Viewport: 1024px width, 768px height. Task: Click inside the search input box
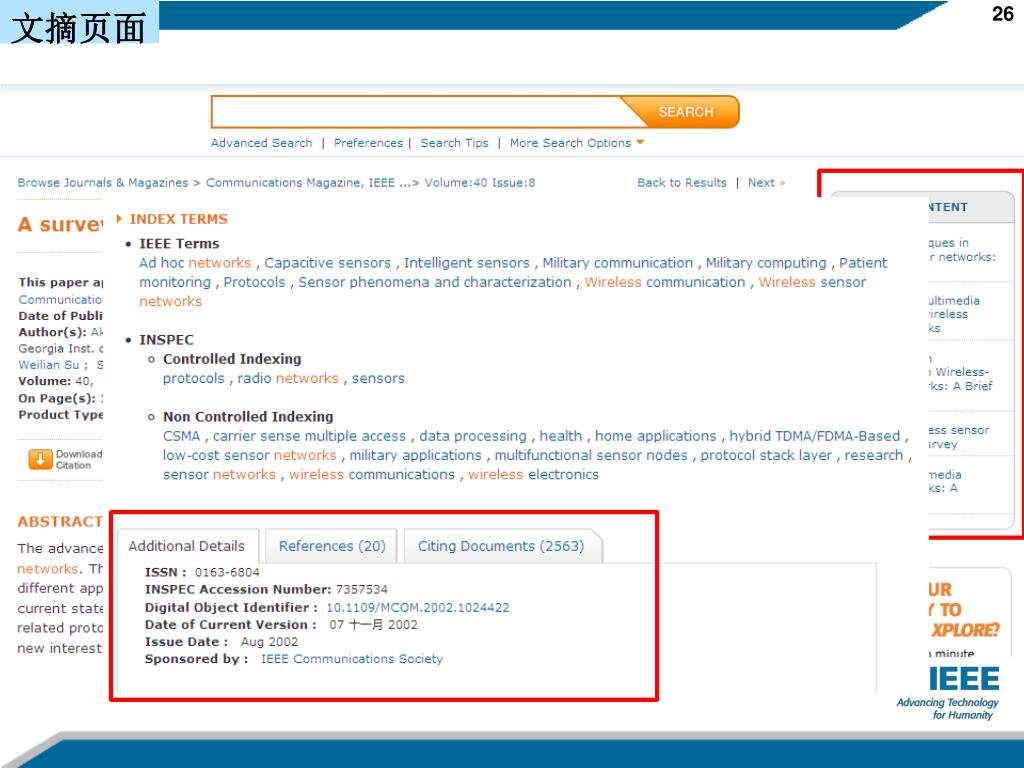418,112
